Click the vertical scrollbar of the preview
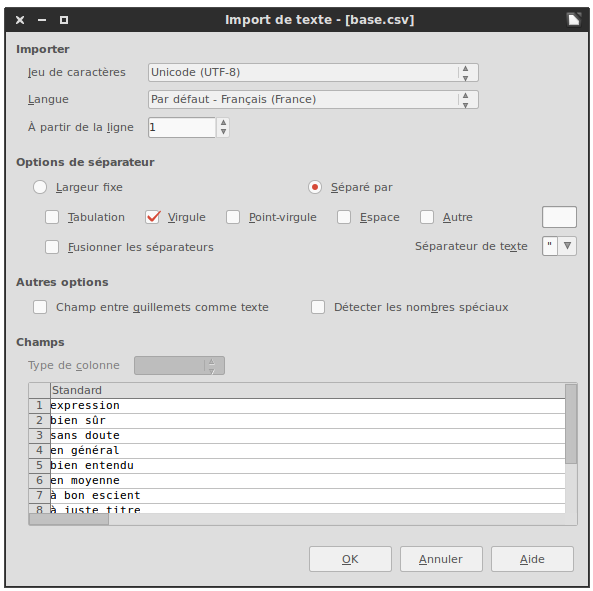Viewport: 593px width, 591px height. click(571, 448)
